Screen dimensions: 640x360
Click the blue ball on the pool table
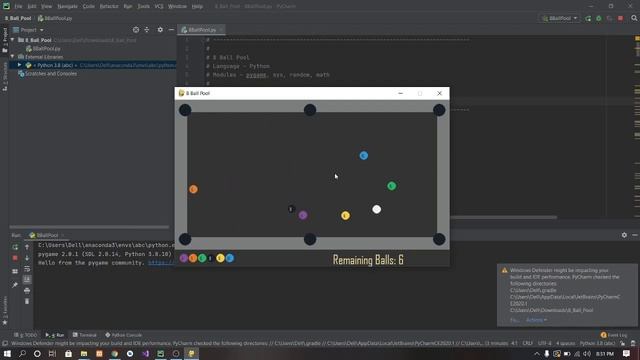pyautogui.click(x=364, y=156)
